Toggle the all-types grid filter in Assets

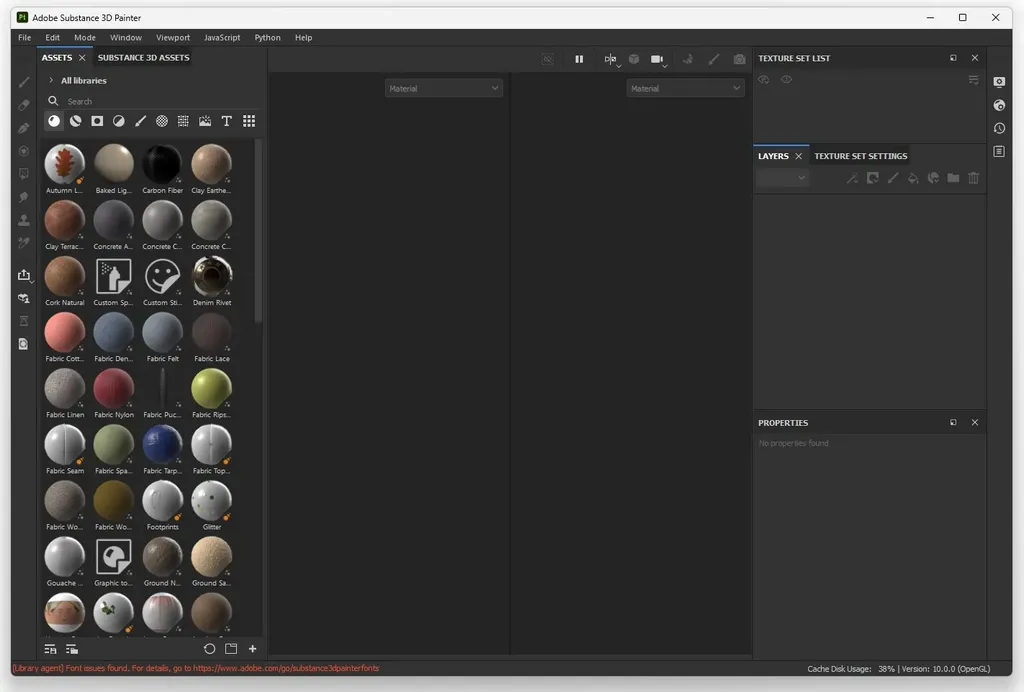pyautogui.click(x=249, y=121)
